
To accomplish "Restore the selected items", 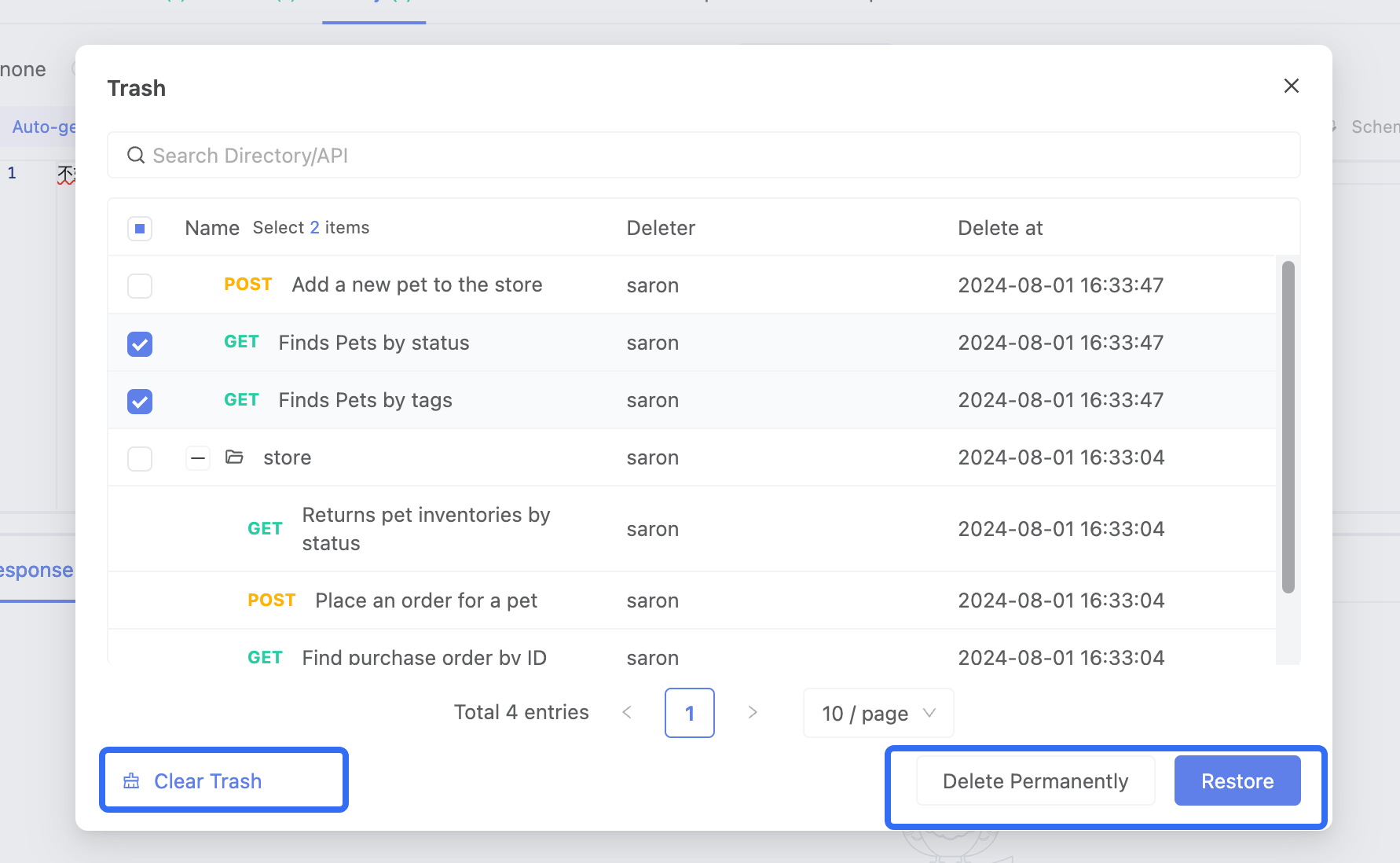I will [1237, 780].
